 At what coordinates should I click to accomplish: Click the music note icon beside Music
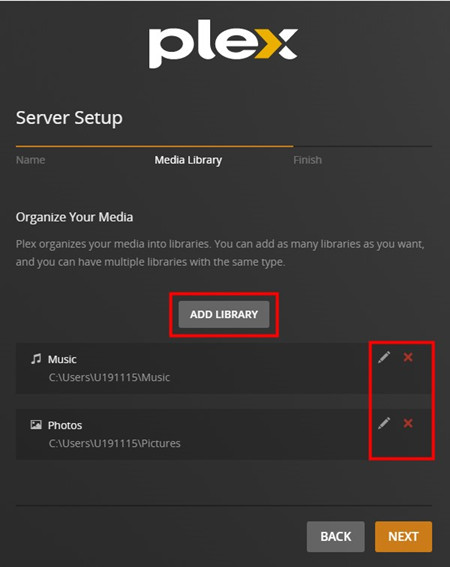click(x=36, y=359)
